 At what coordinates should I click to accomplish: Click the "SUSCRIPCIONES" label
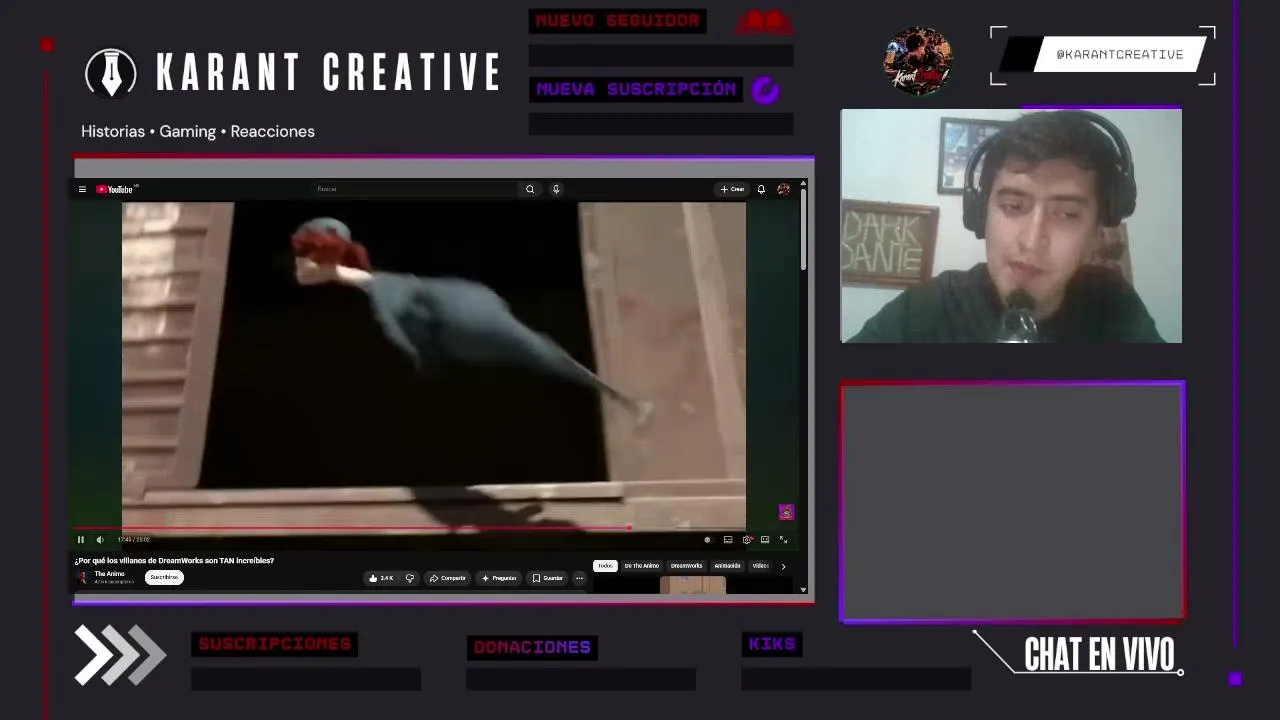274,644
